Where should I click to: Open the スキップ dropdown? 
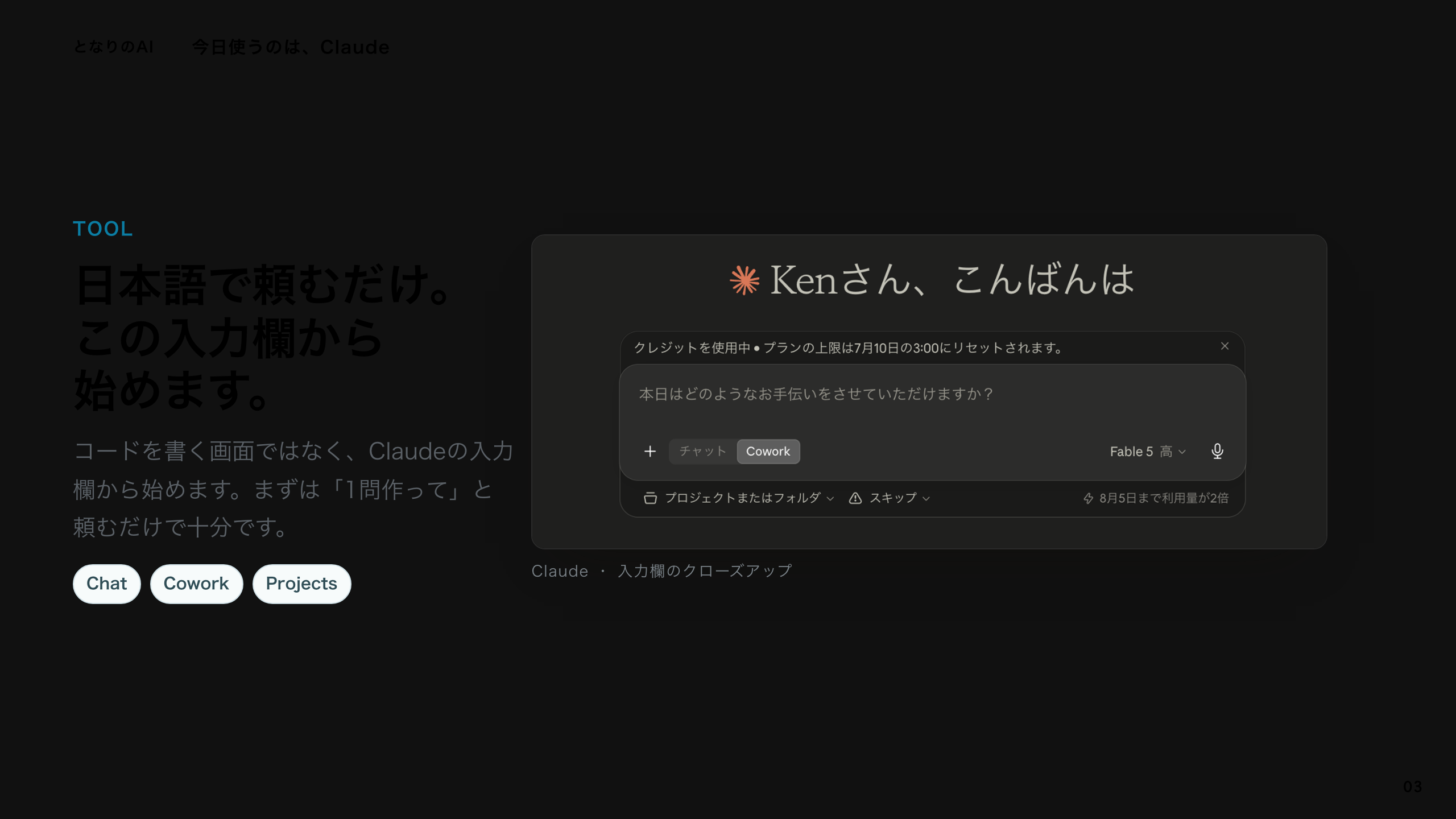click(890, 498)
